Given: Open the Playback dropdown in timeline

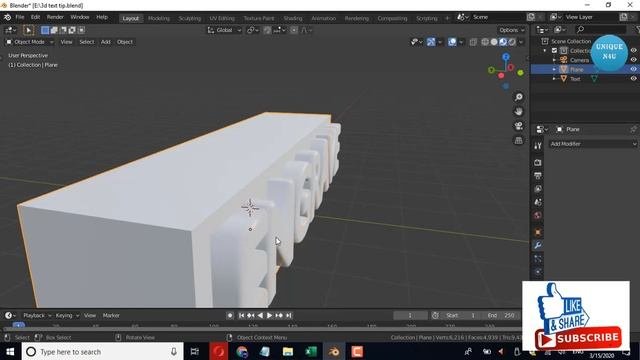Looking at the screenshot, I should [37, 316].
